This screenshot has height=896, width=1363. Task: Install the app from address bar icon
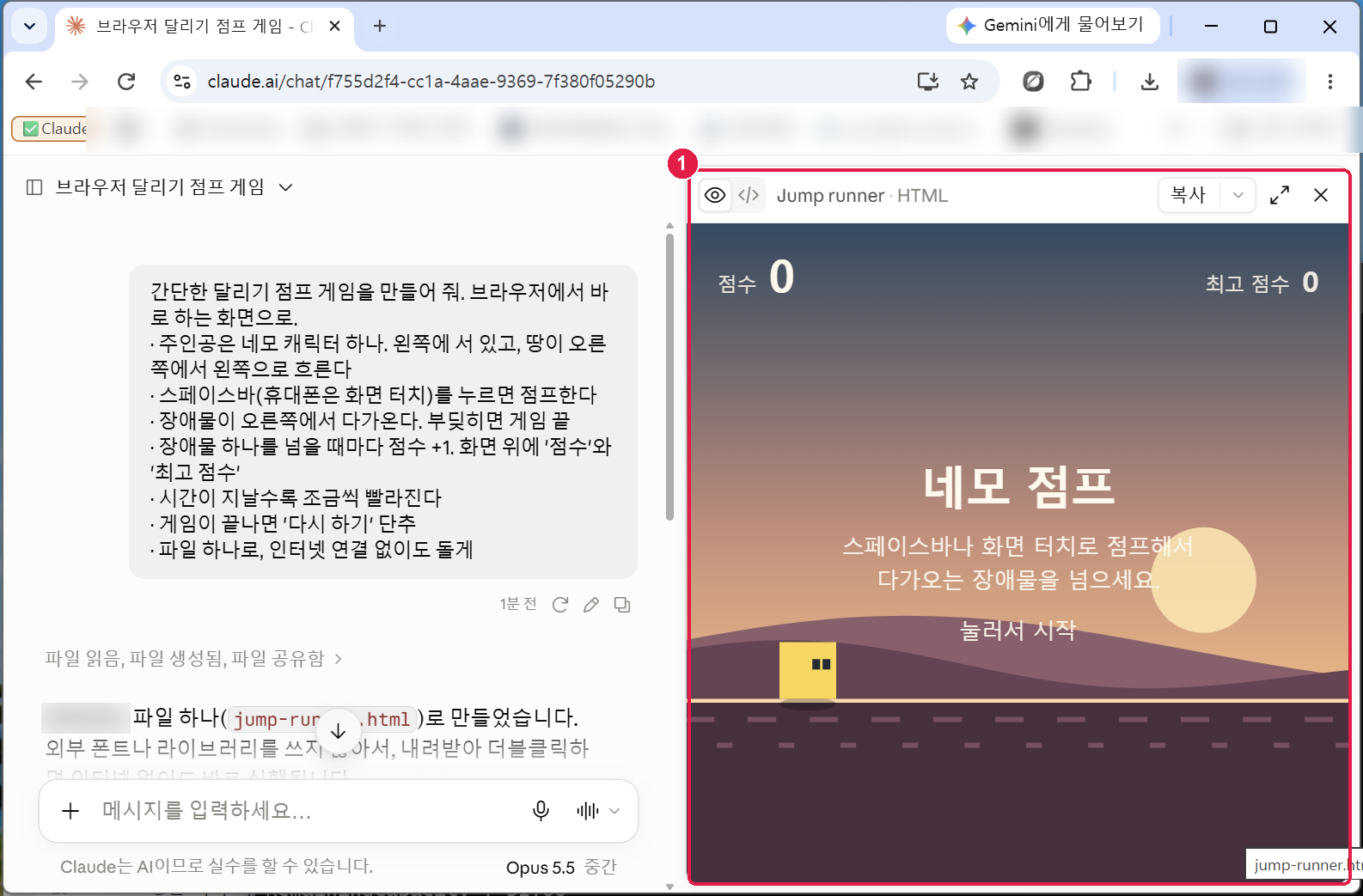coord(928,82)
